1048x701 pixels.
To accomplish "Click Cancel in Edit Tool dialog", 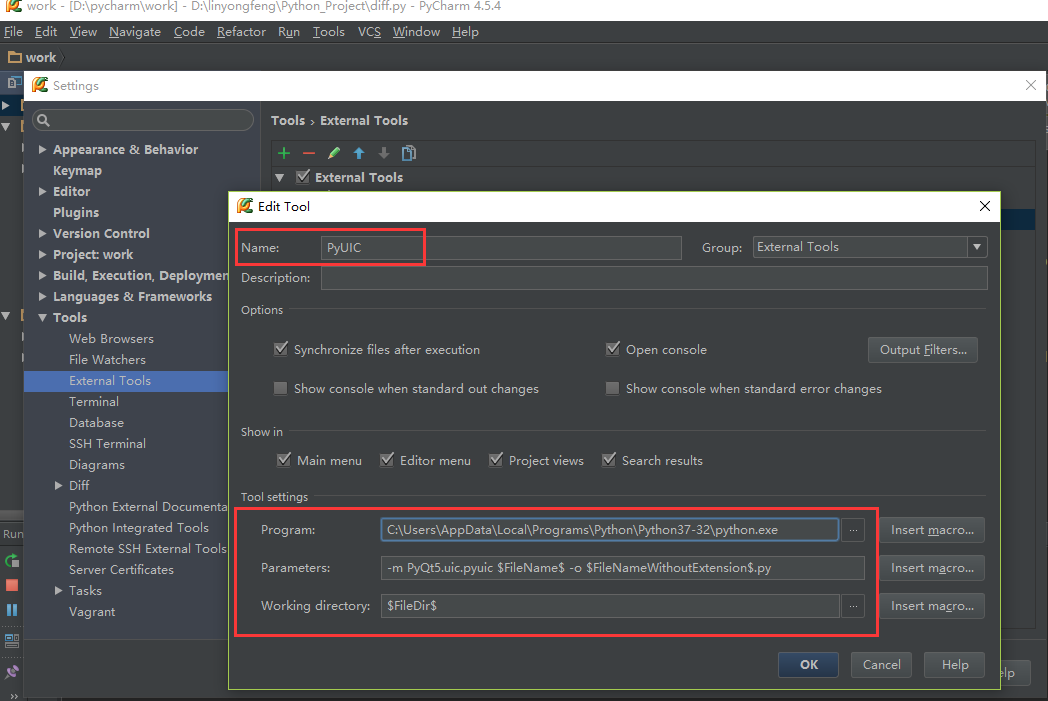I will click(882, 665).
